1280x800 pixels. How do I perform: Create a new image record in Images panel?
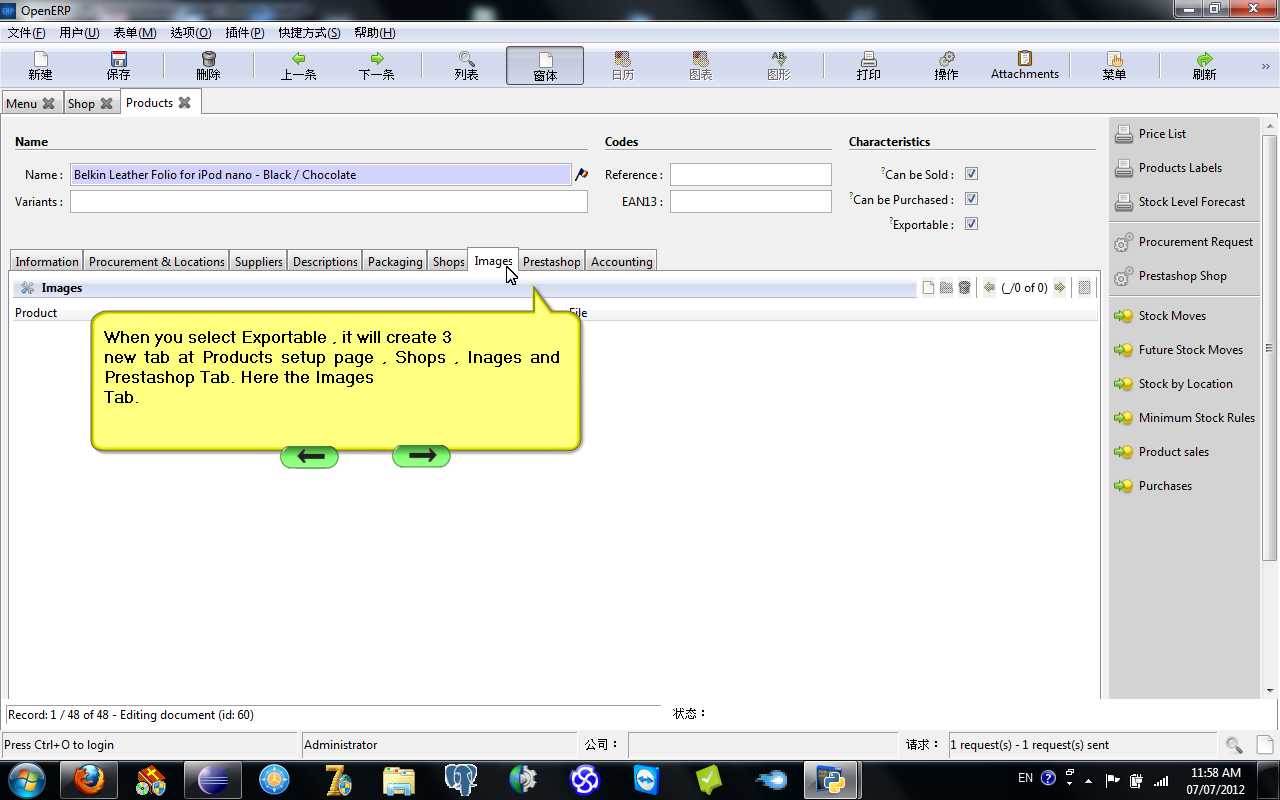[x=928, y=288]
